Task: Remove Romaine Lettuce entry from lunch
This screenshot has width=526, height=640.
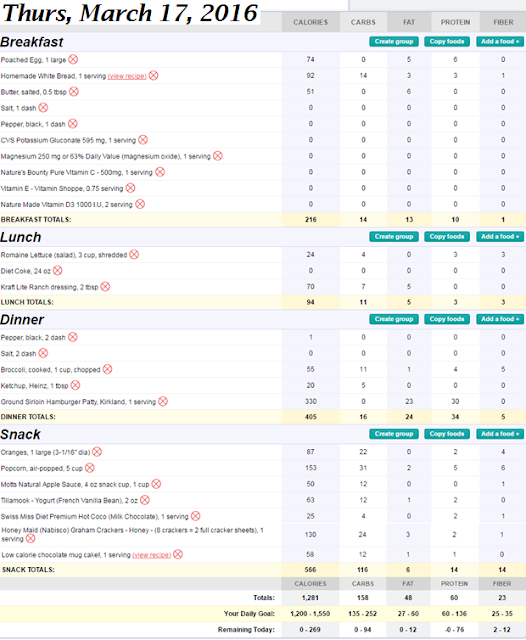Action: (x=134, y=255)
